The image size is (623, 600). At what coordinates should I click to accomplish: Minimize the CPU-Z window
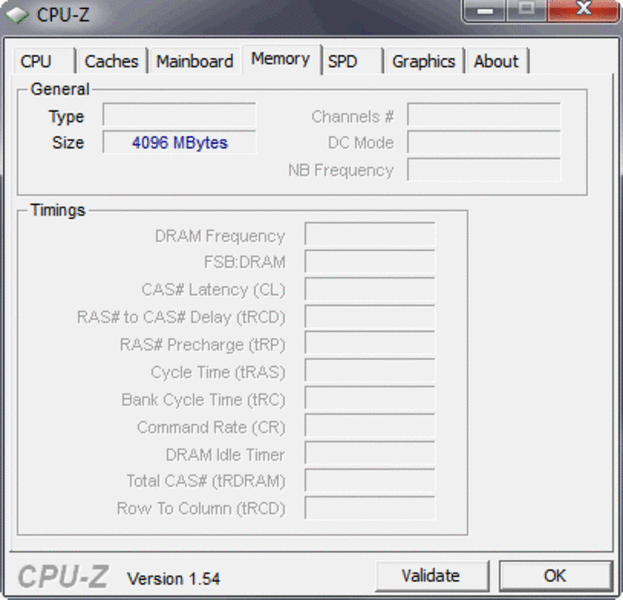pyautogui.click(x=485, y=10)
